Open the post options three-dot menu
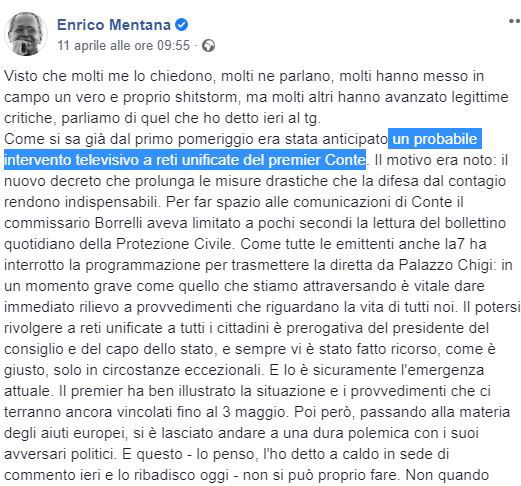 pos(515,21)
